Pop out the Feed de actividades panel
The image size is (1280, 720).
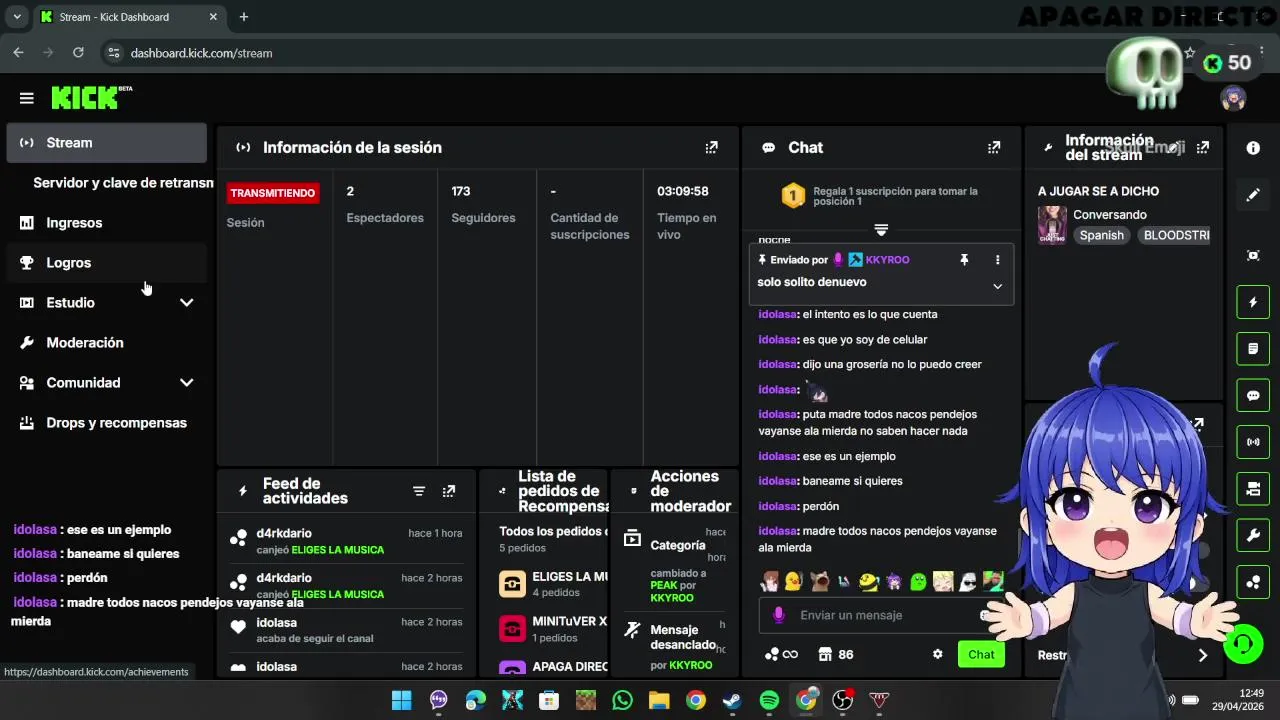point(449,491)
